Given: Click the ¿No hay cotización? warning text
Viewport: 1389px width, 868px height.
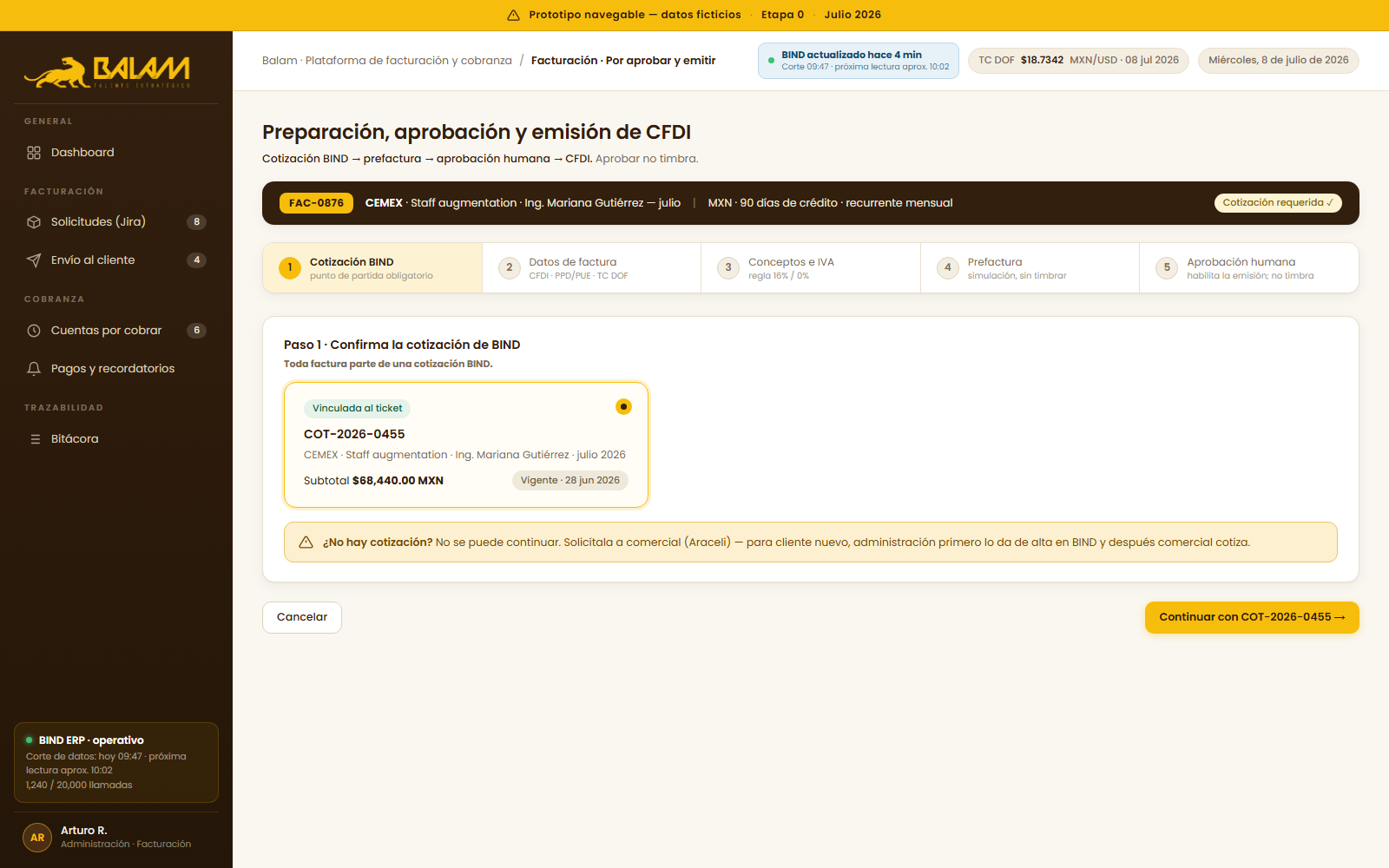Looking at the screenshot, I should coord(786,542).
